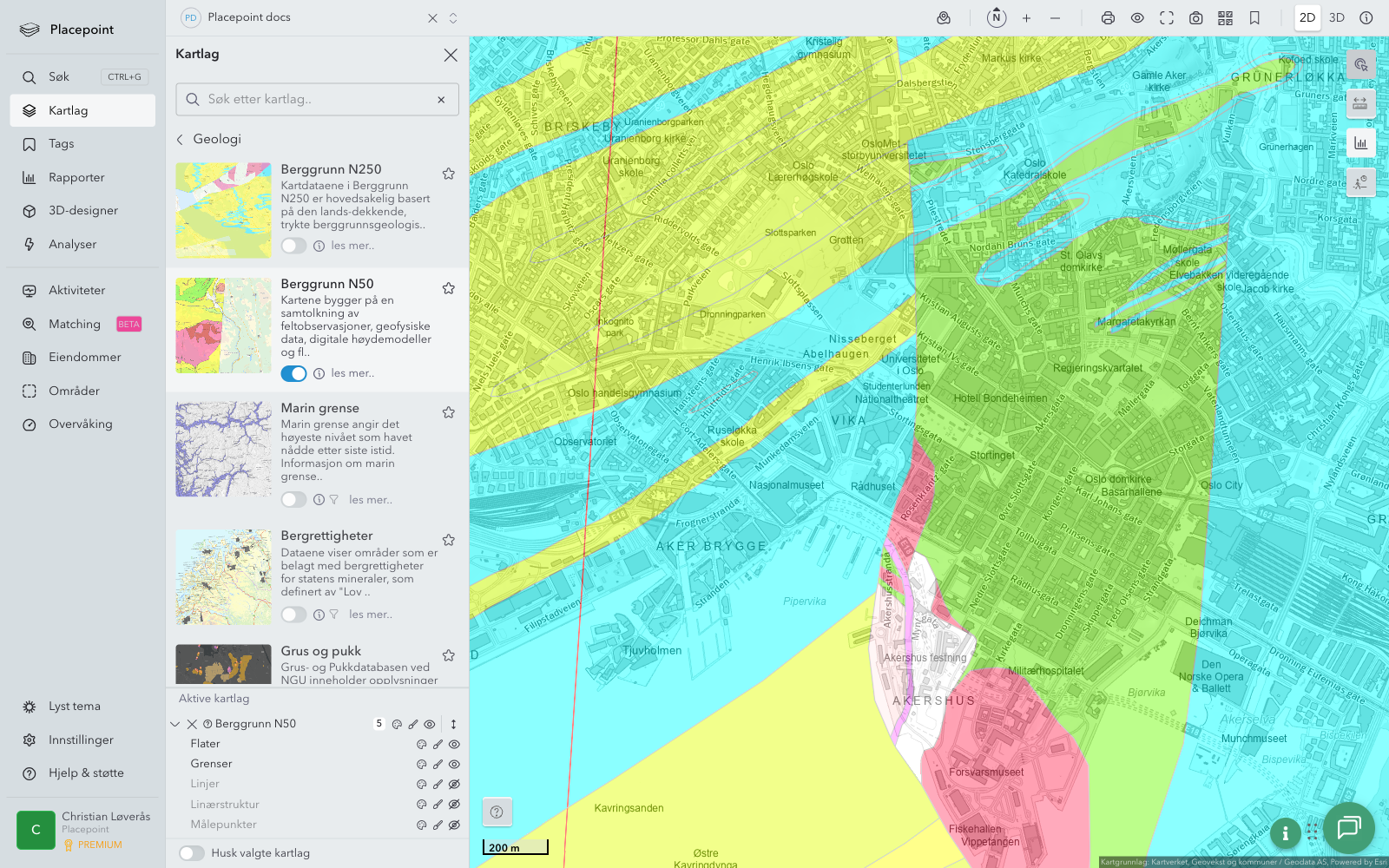Collapse the Berggrunn N50 active layer group
1389x868 pixels.
pos(175,724)
